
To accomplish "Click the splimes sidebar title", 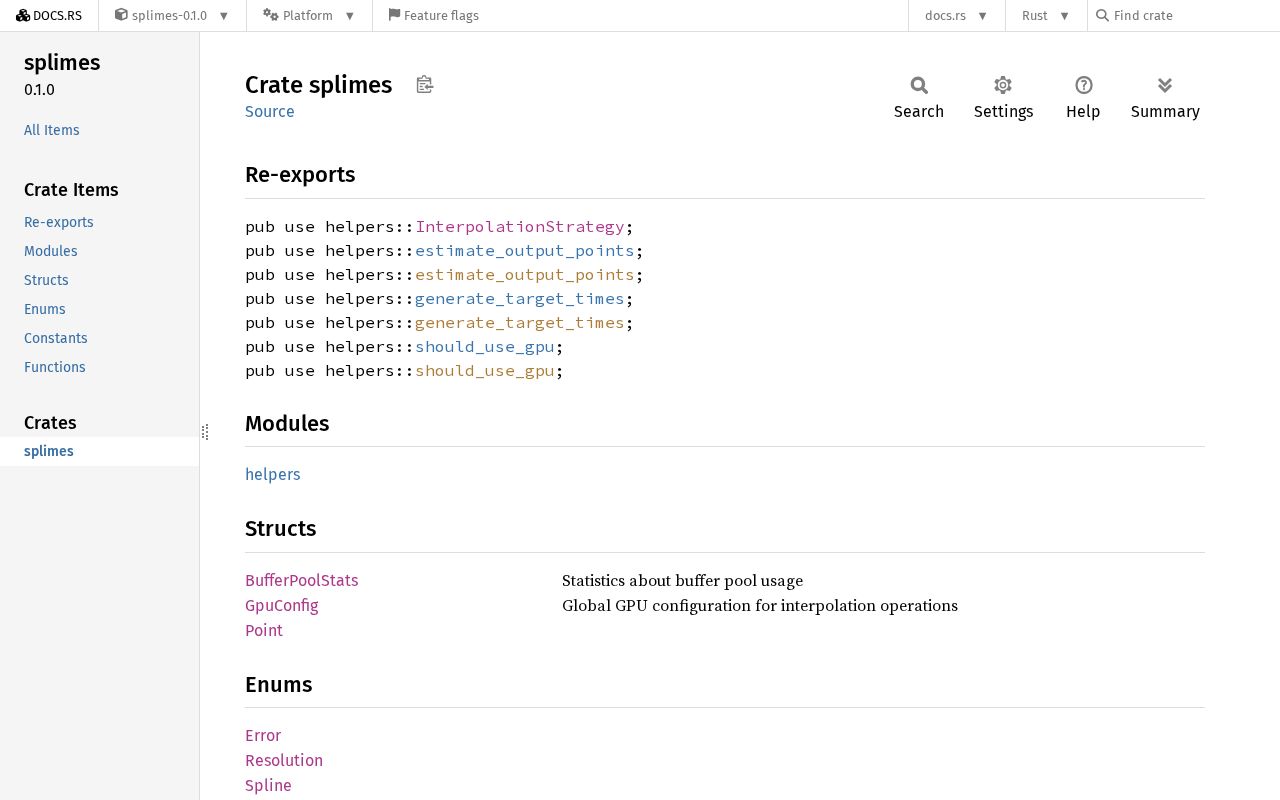I will point(62,62).
